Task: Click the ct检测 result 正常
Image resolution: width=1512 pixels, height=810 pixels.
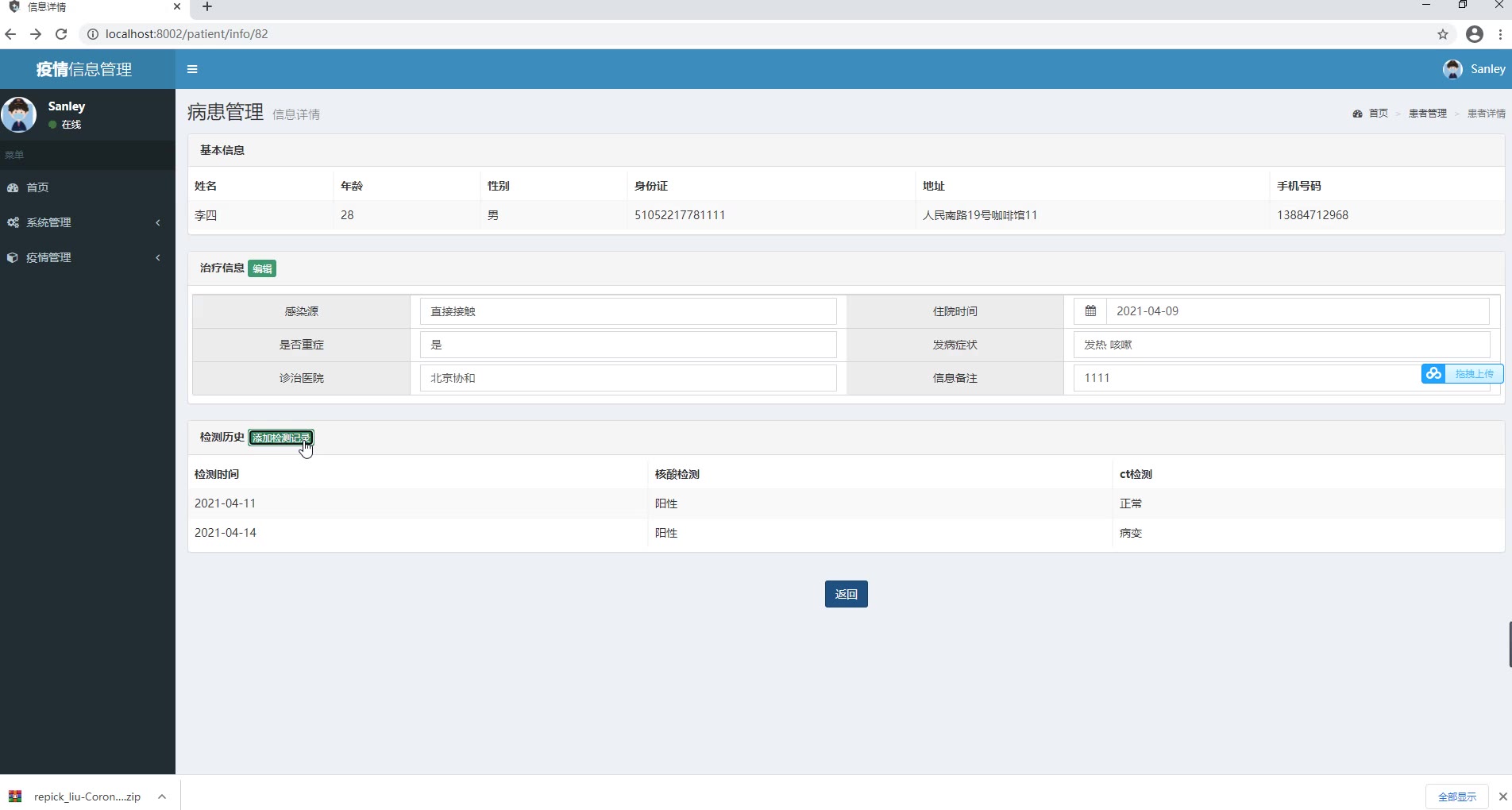Action: point(1131,503)
